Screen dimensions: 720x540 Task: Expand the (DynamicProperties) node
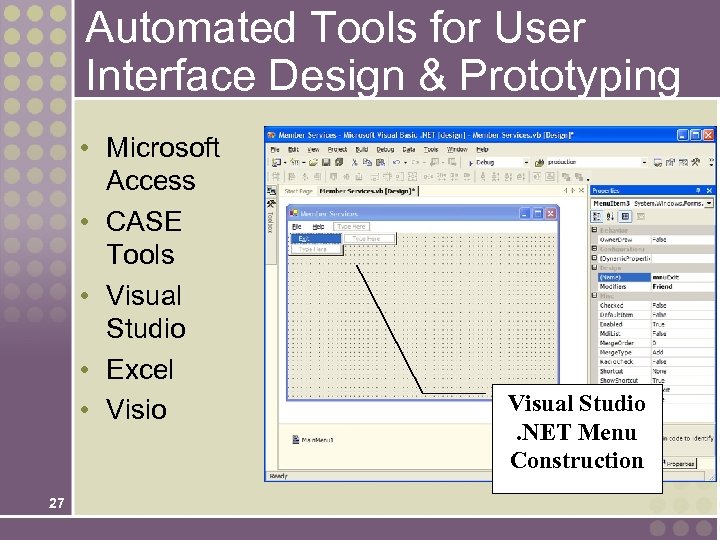[x=594, y=258]
